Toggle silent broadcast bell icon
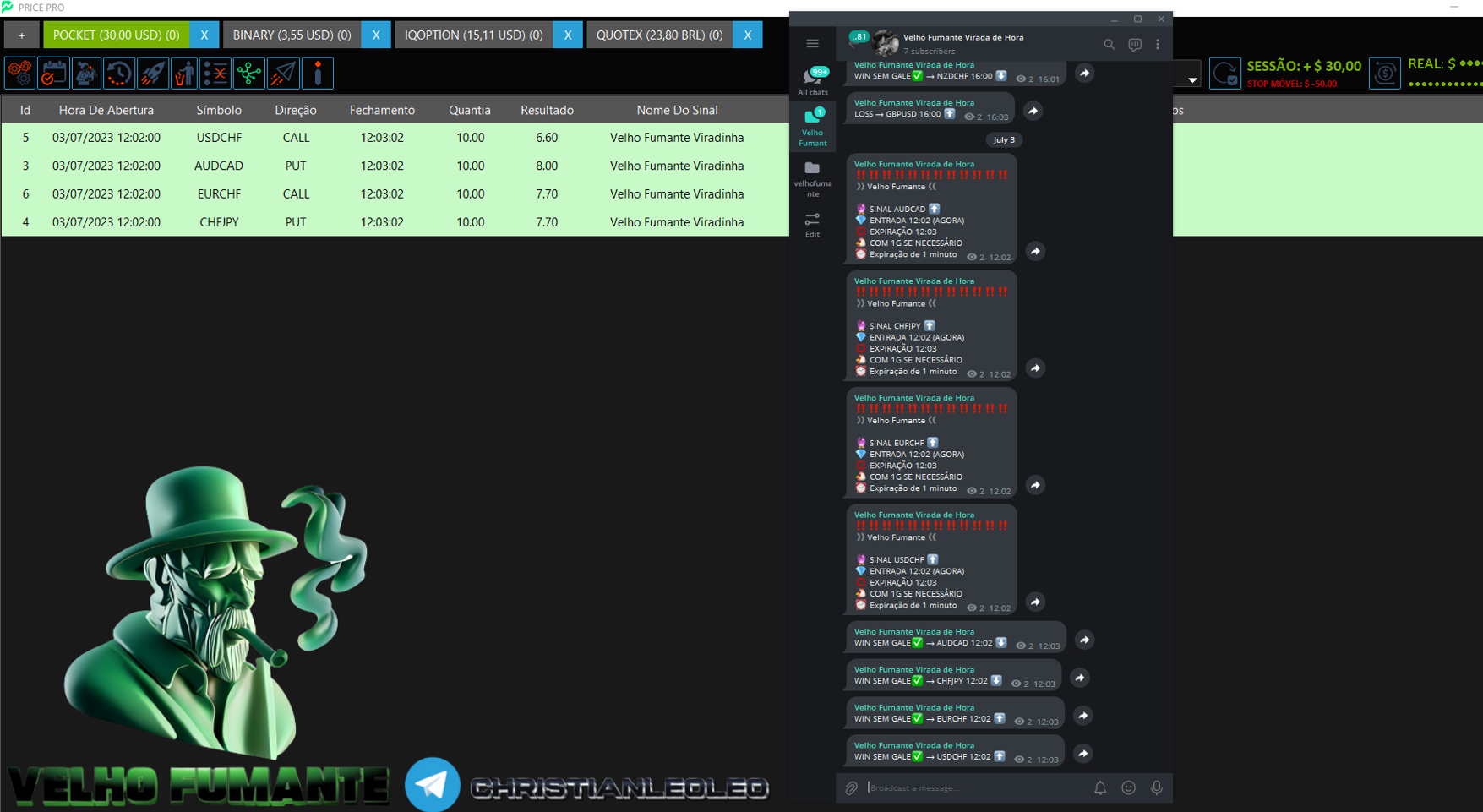Image resolution: width=1483 pixels, height=812 pixels. (1100, 787)
